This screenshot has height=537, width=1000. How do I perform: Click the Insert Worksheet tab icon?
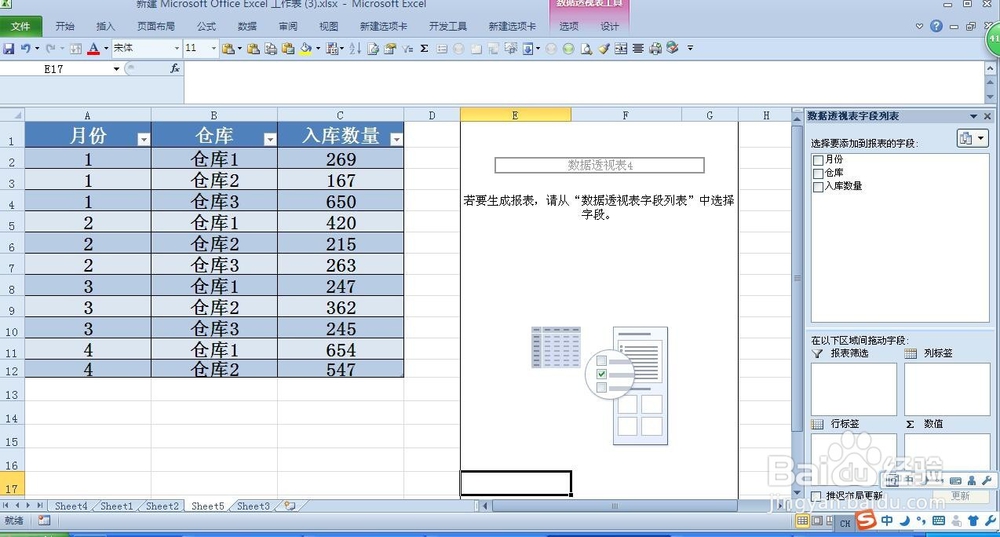tap(290, 506)
